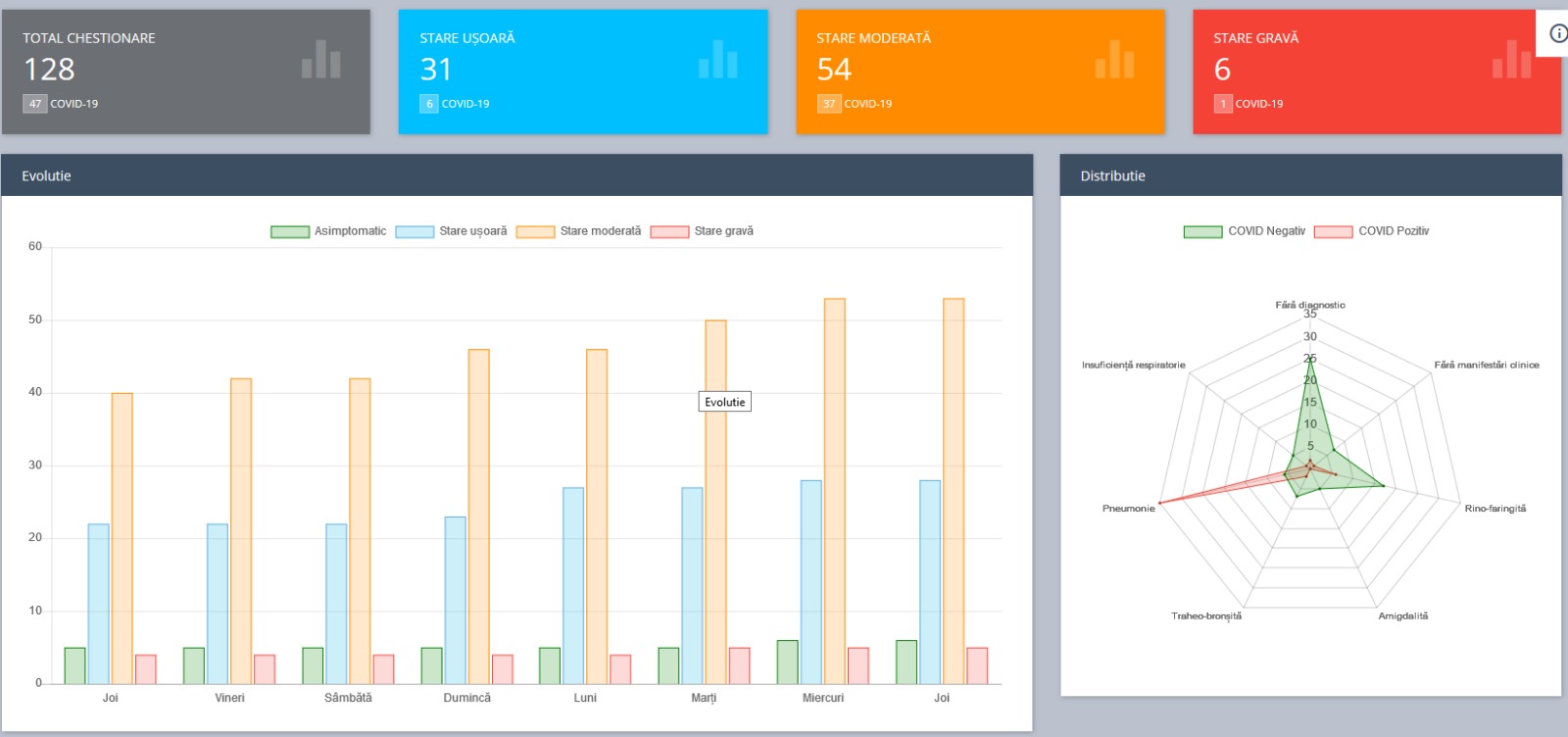
Task: Toggle COVID Pozitiv dataset in radar legend
Action: 1371,231
